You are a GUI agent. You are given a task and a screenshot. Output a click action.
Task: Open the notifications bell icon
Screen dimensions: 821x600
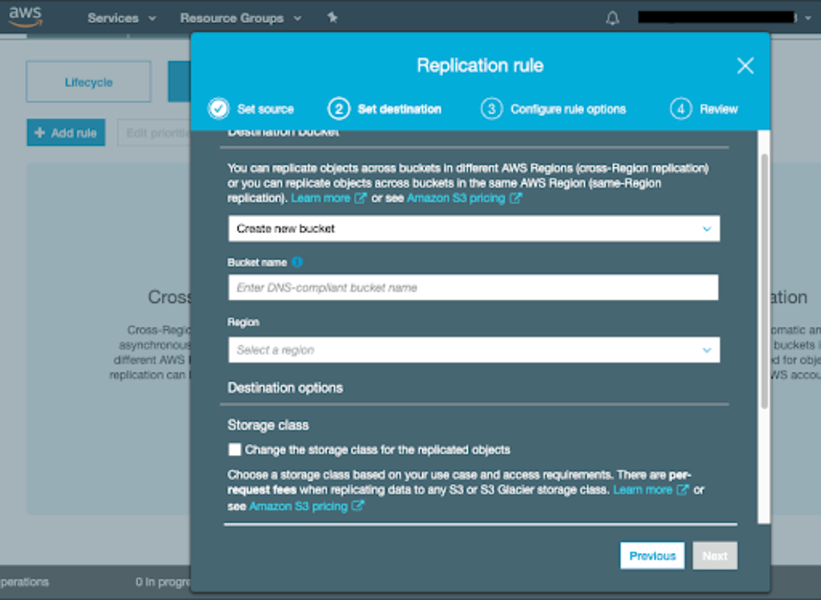(x=613, y=18)
